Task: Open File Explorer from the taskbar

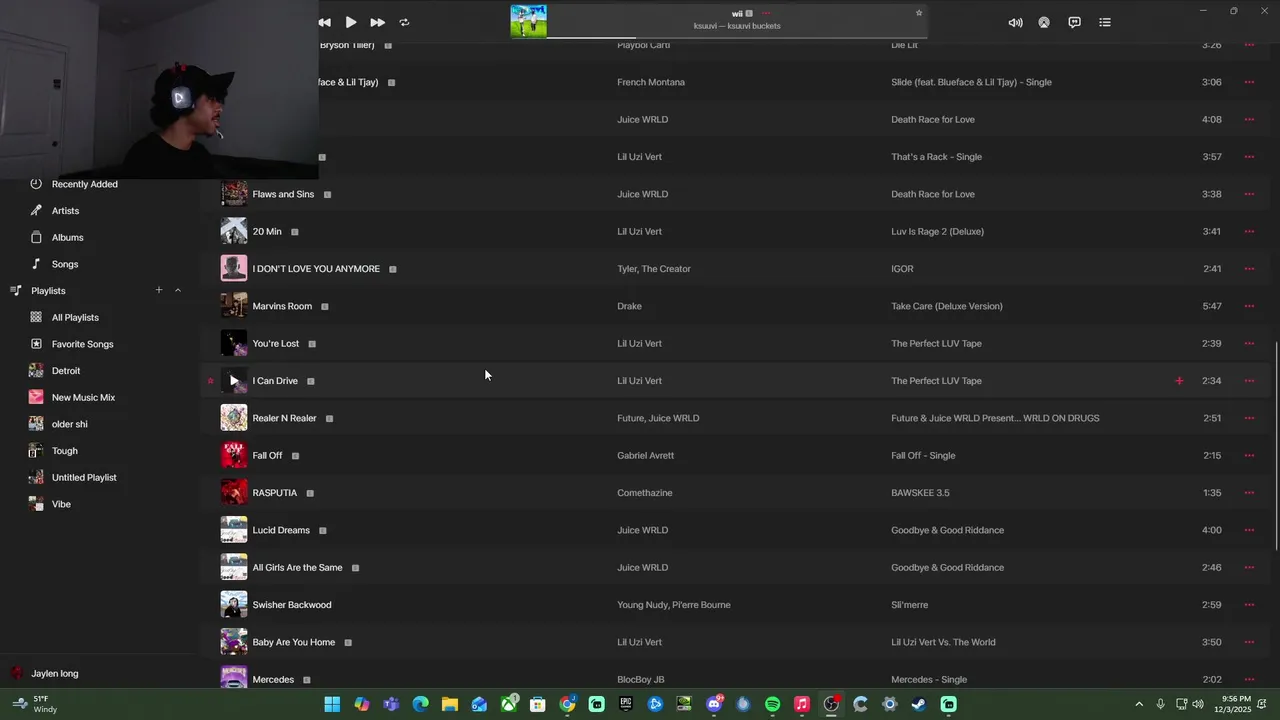Action: click(x=450, y=704)
